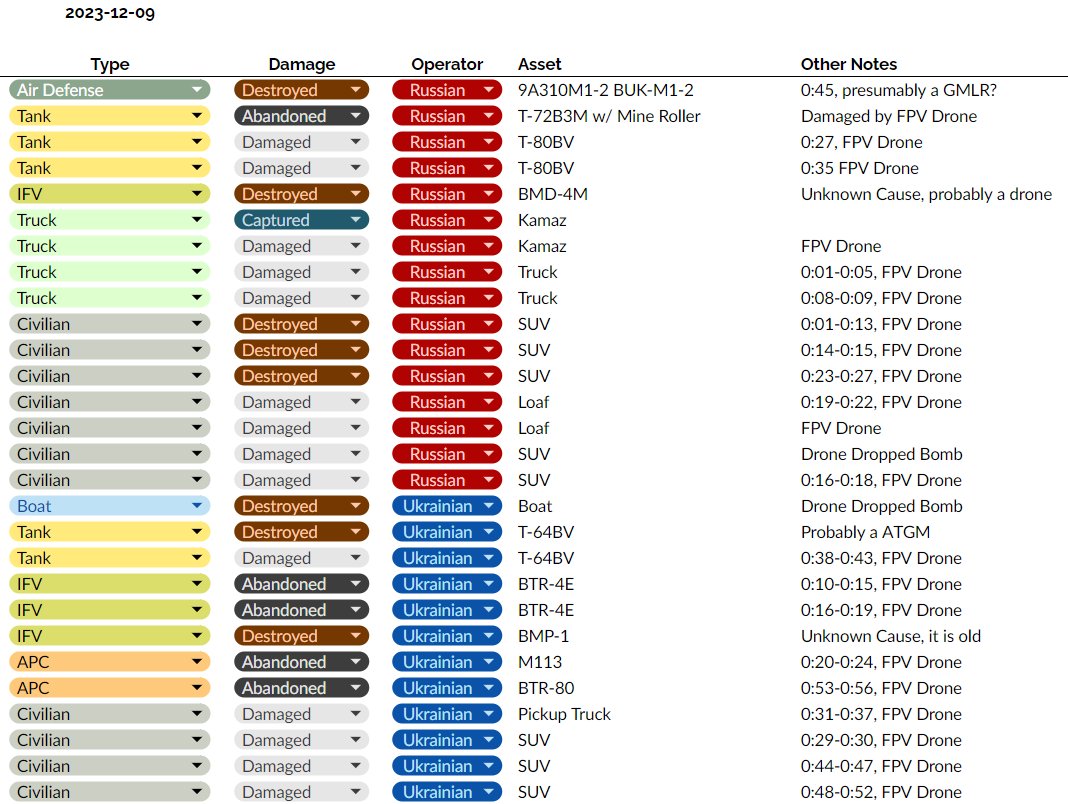Click the Operator column header

[447, 64]
